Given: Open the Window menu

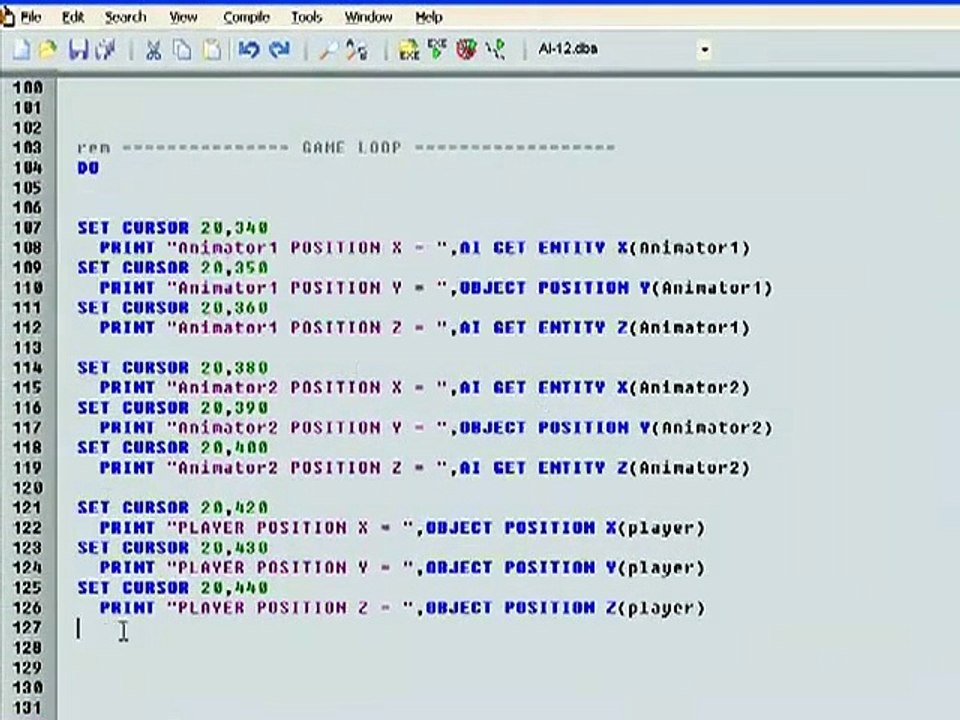Looking at the screenshot, I should (x=369, y=17).
